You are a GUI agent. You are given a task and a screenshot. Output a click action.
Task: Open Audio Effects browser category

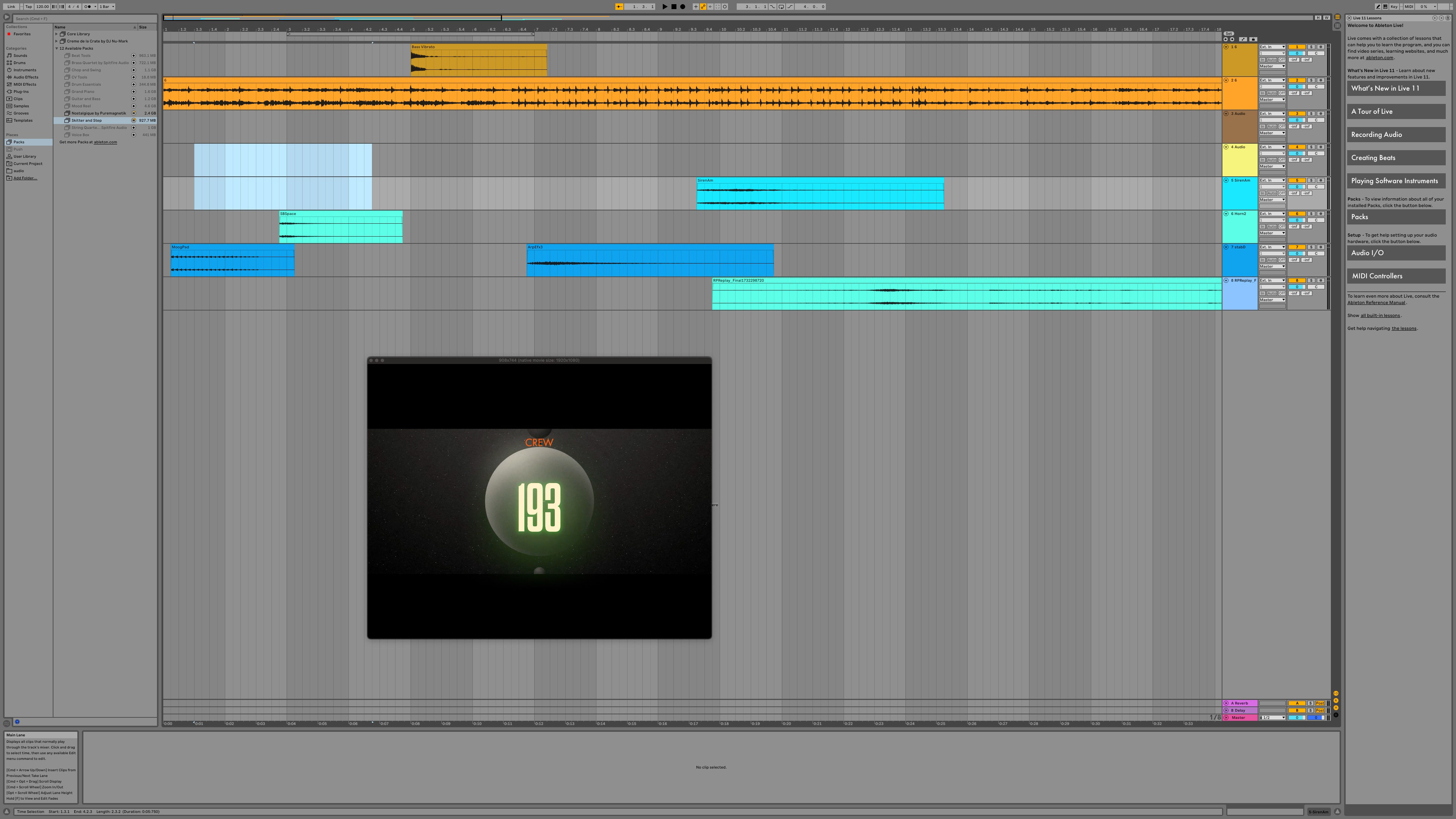pos(25,77)
